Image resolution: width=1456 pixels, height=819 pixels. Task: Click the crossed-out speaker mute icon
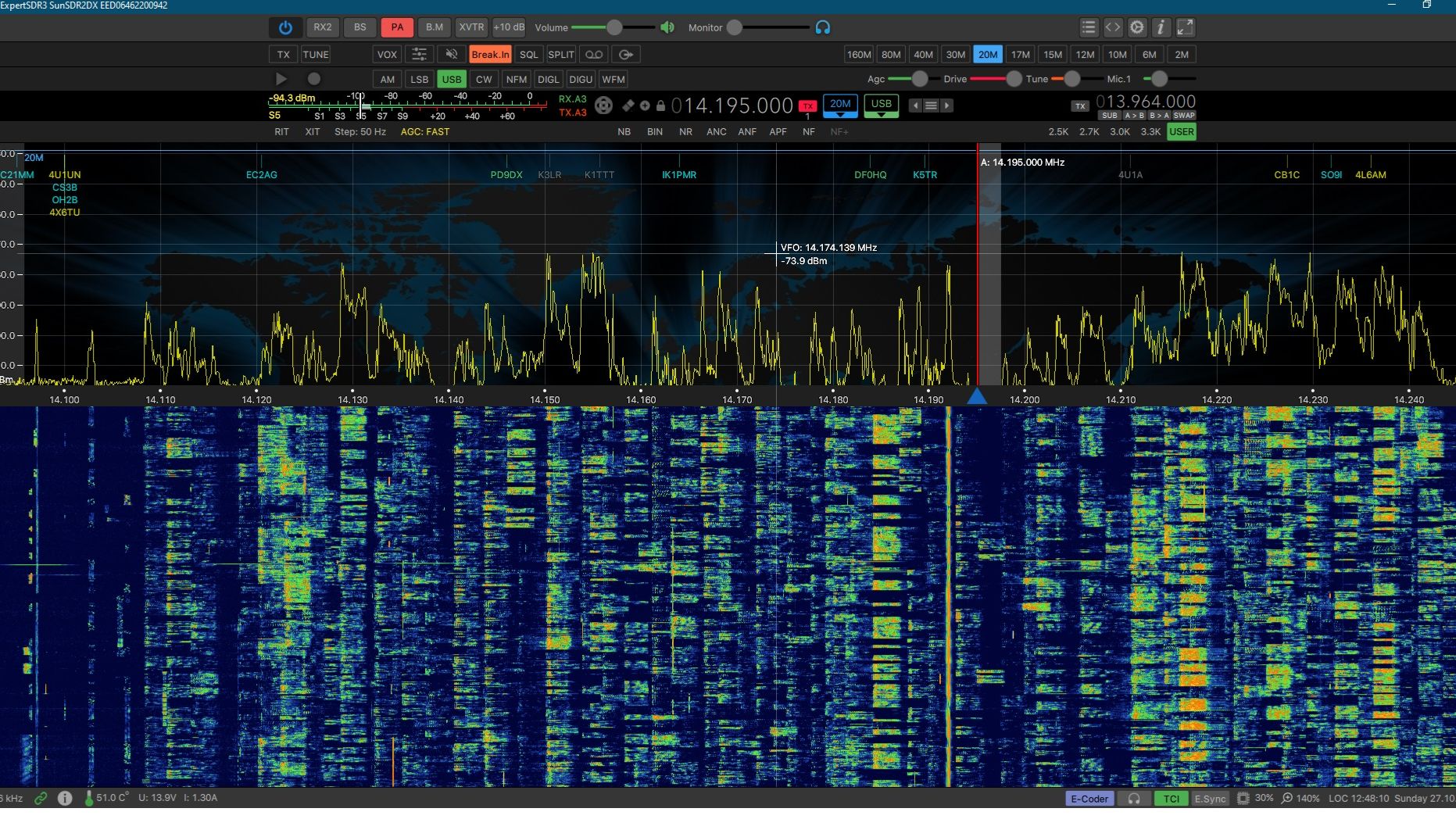pyautogui.click(x=451, y=55)
